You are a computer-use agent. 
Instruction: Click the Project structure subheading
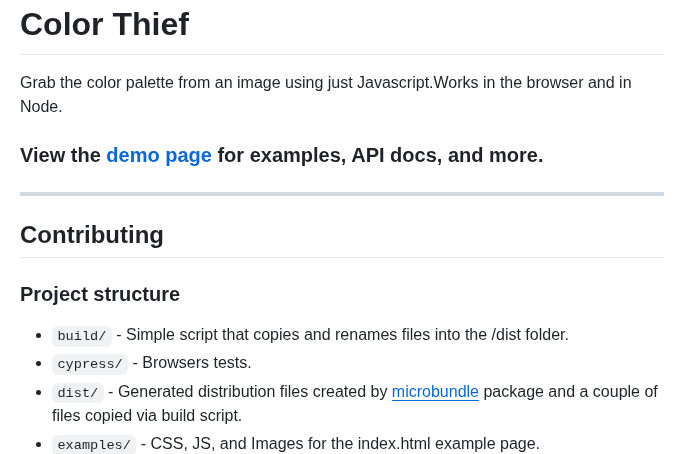100,294
